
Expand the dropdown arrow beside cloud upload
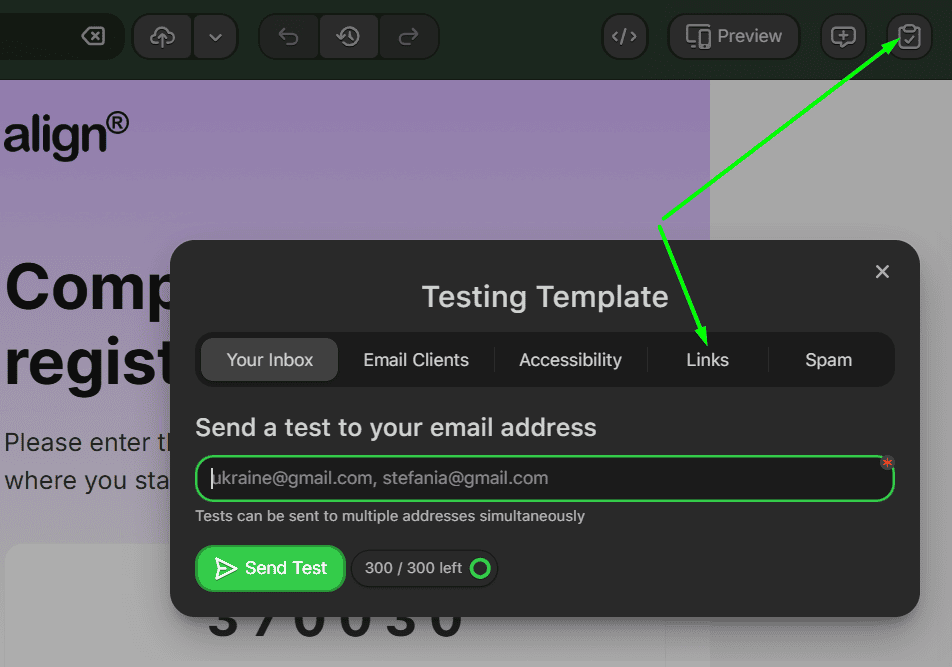215,37
